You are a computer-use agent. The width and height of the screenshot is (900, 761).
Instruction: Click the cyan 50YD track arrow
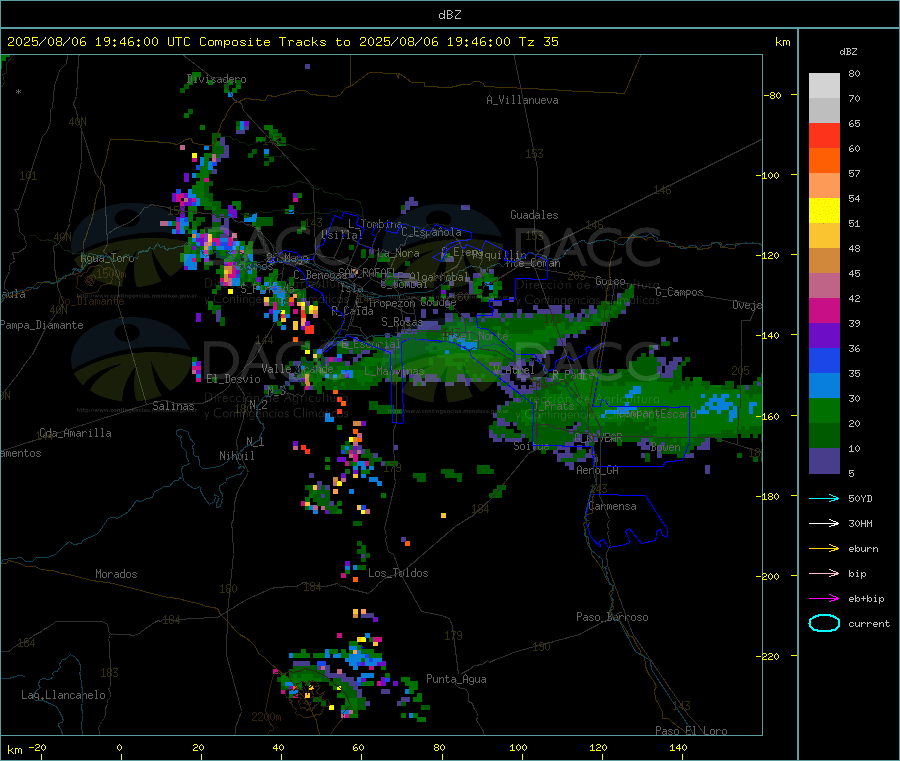tap(824, 498)
